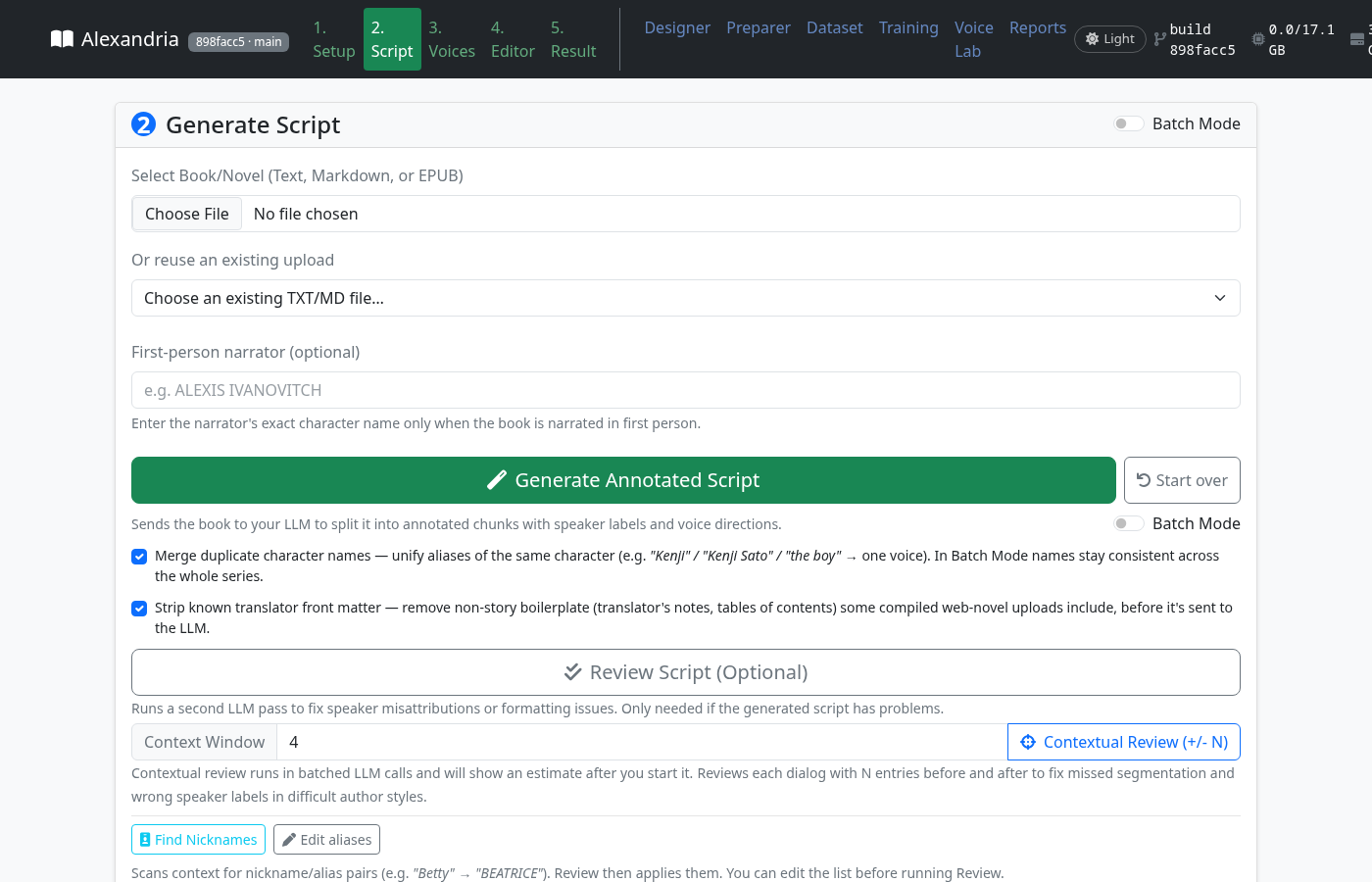Go to the 1. Setup step tab

334,39
